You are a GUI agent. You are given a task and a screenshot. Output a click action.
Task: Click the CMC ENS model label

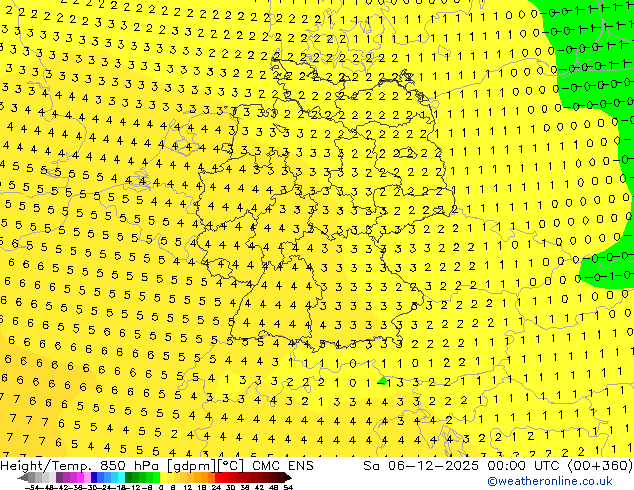[x=283, y=466]
